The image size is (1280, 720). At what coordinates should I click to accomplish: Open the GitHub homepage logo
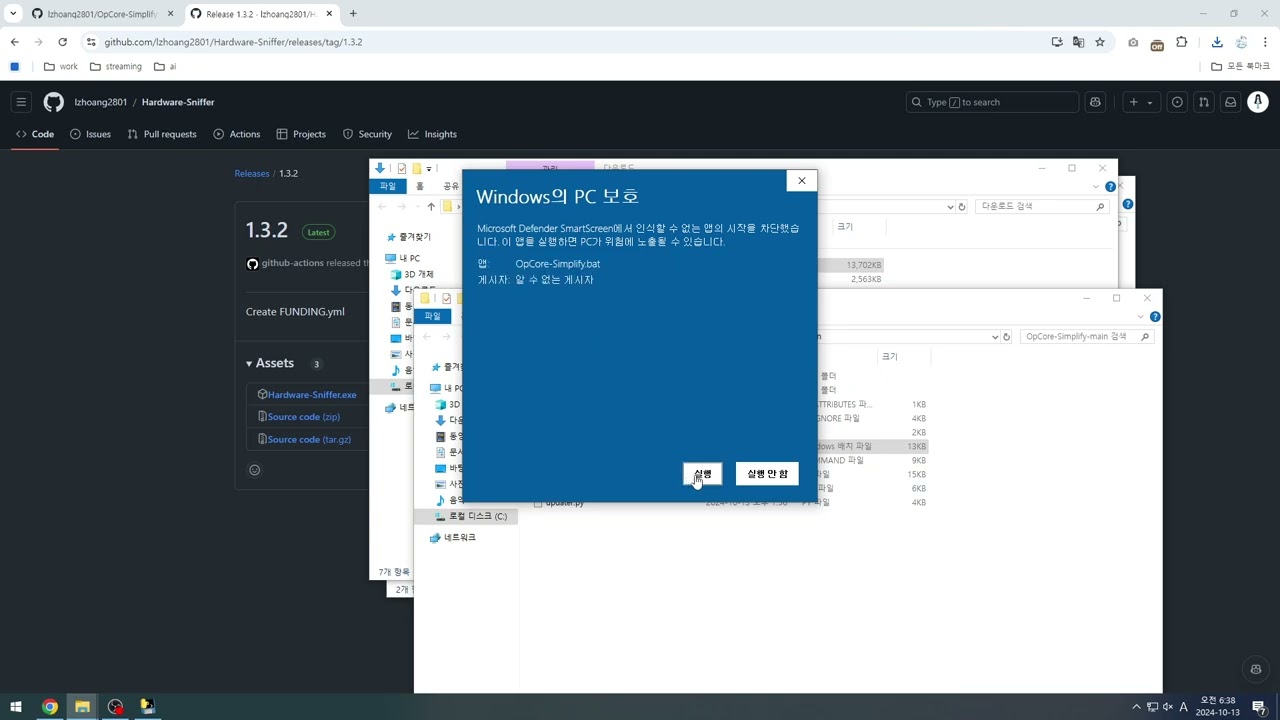coord(54,102)
